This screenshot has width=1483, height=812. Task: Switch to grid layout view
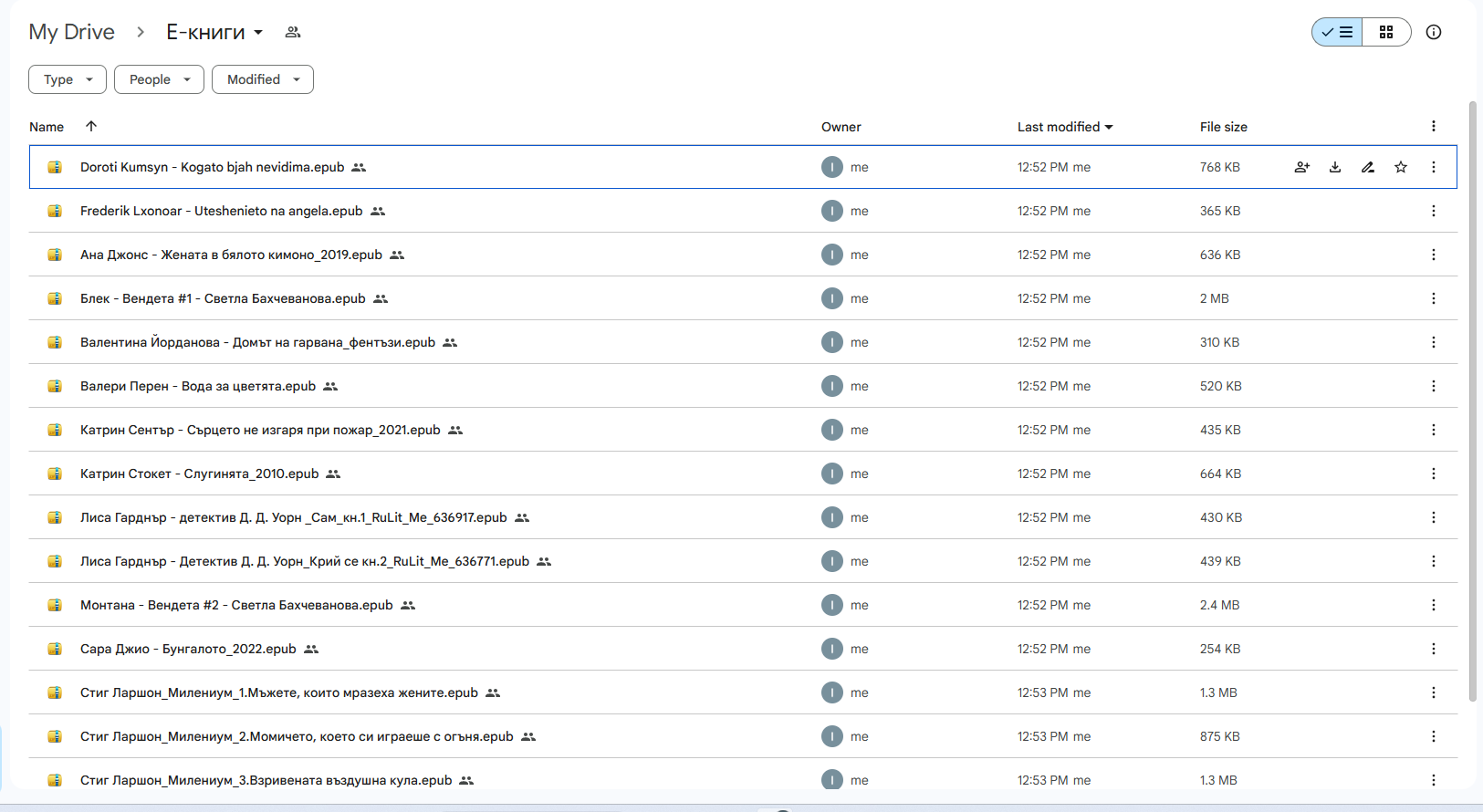point(1385,32)
